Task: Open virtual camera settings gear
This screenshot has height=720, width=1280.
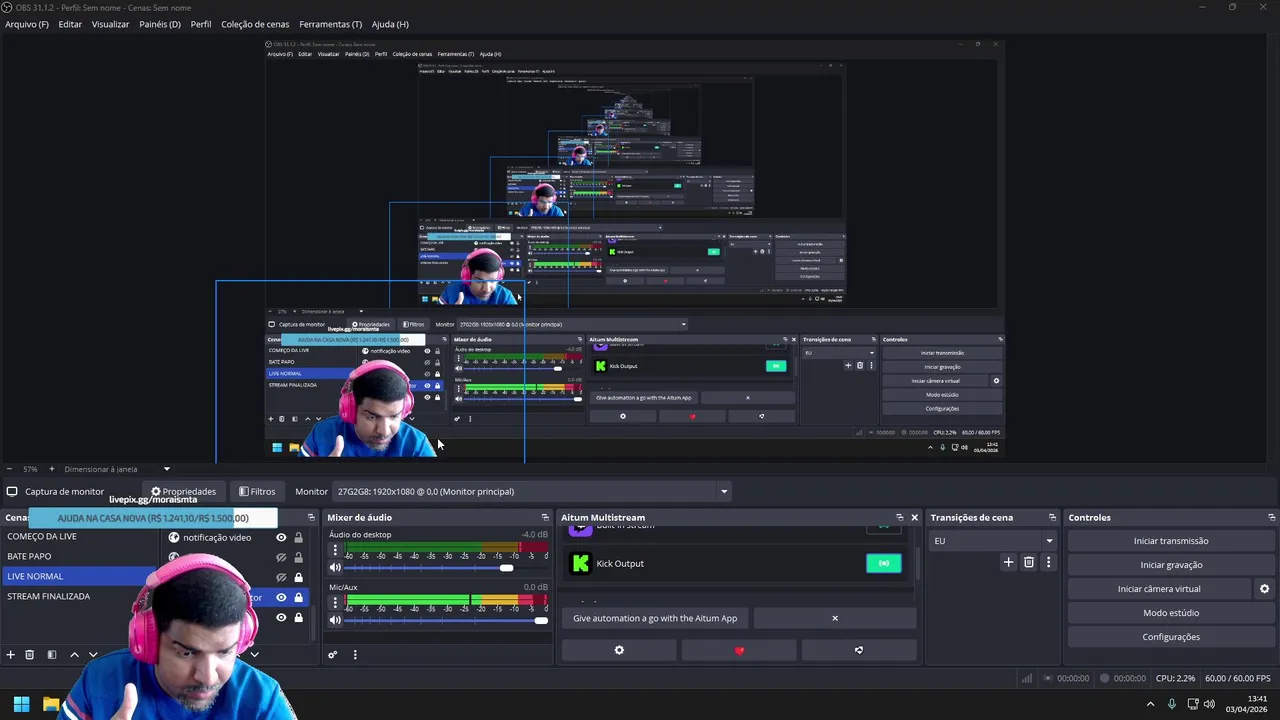Action: tap(1264, 589)
